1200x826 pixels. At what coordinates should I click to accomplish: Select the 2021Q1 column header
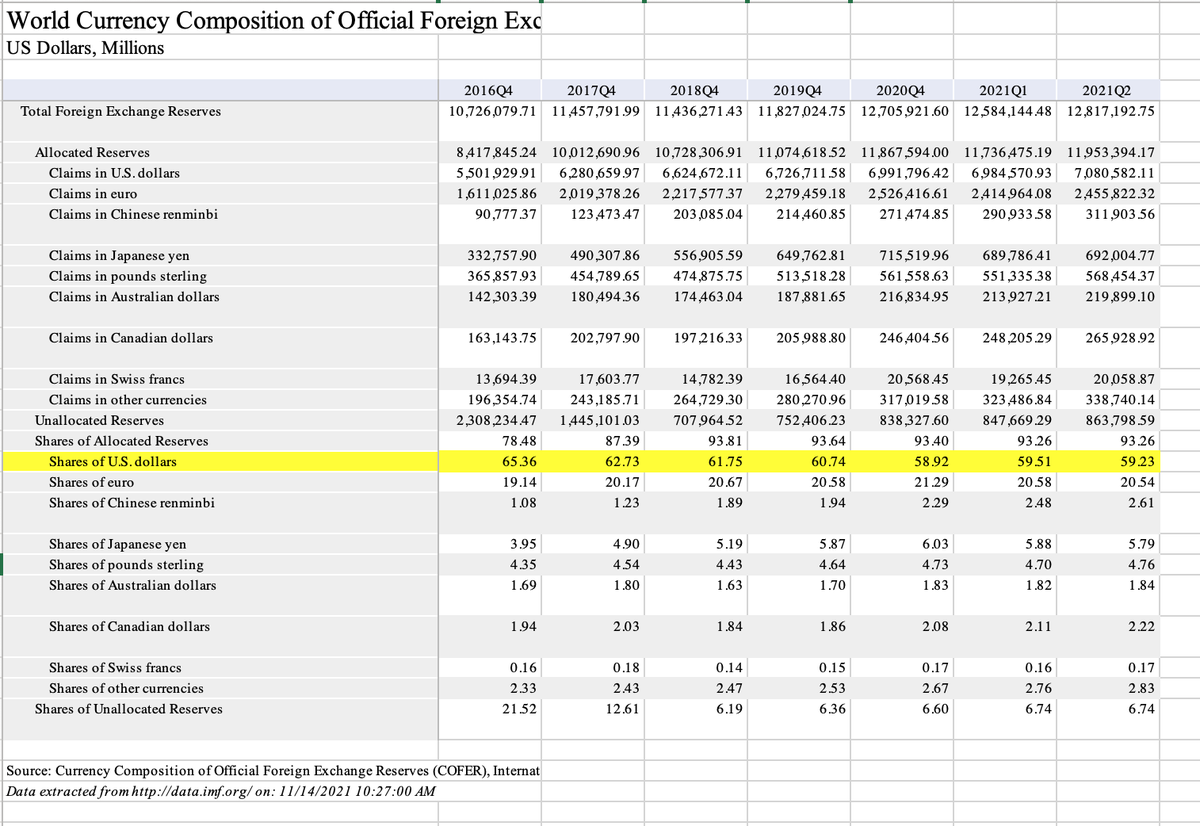pyautogui.click(x=1004, y=92)
